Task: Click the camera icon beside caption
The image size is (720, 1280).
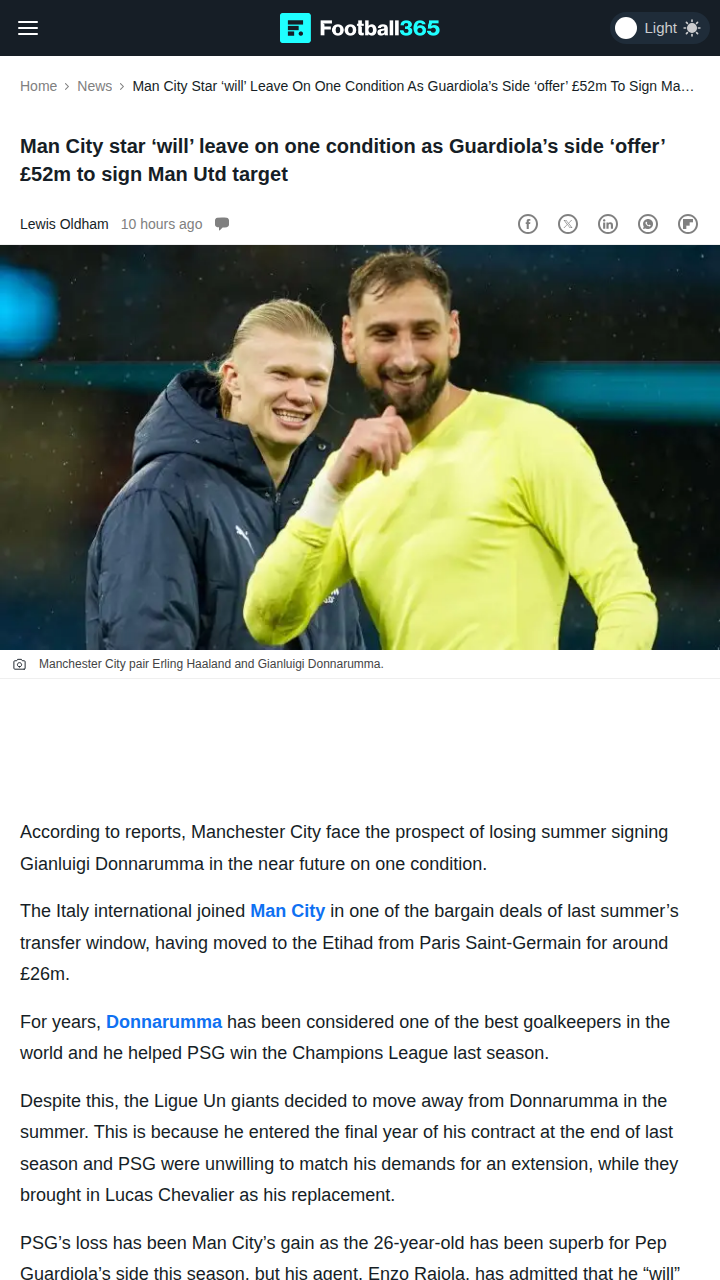Action: [19, 664]
